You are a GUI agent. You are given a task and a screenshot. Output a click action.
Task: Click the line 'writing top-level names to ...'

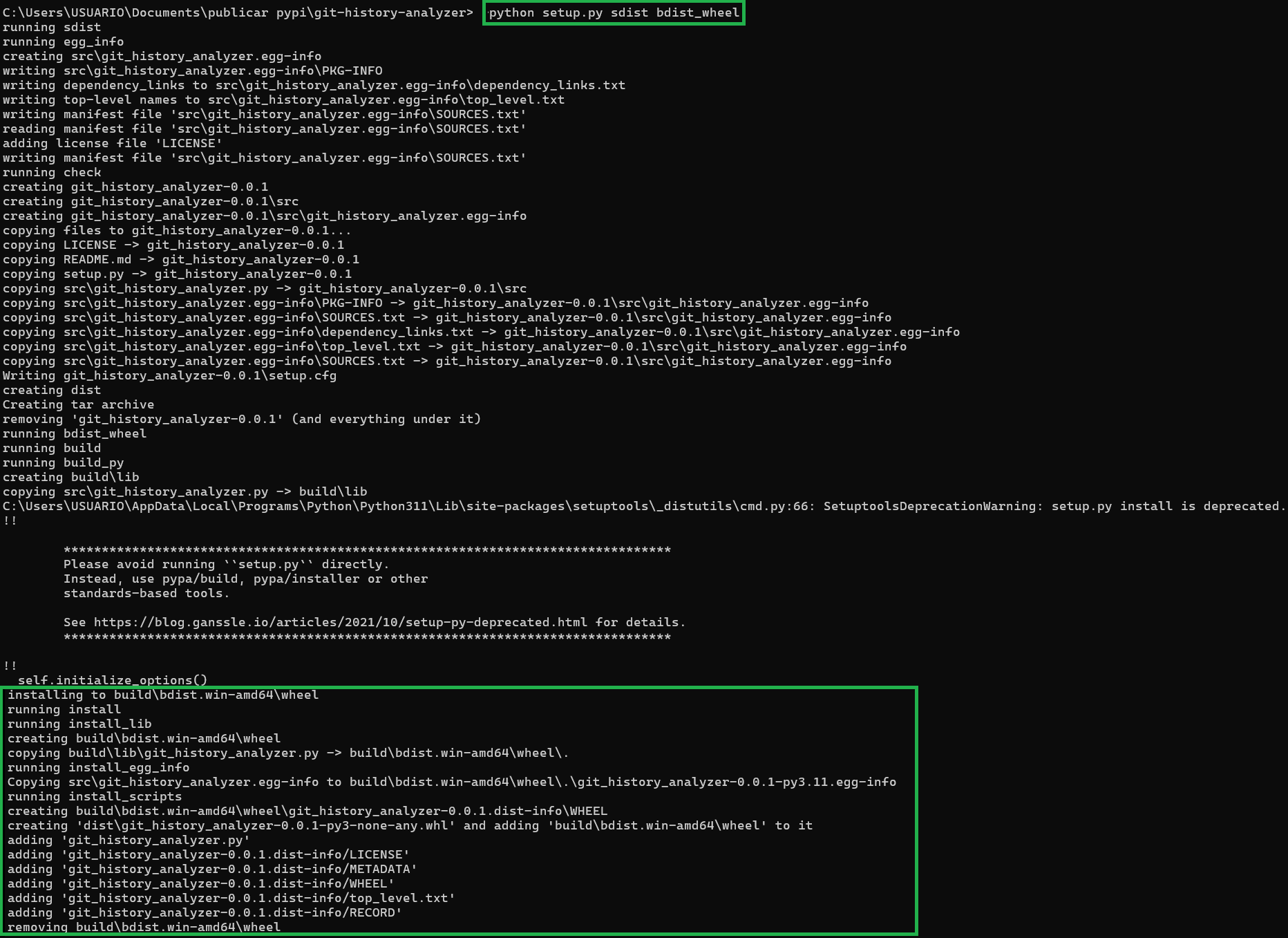coord(284,100)
